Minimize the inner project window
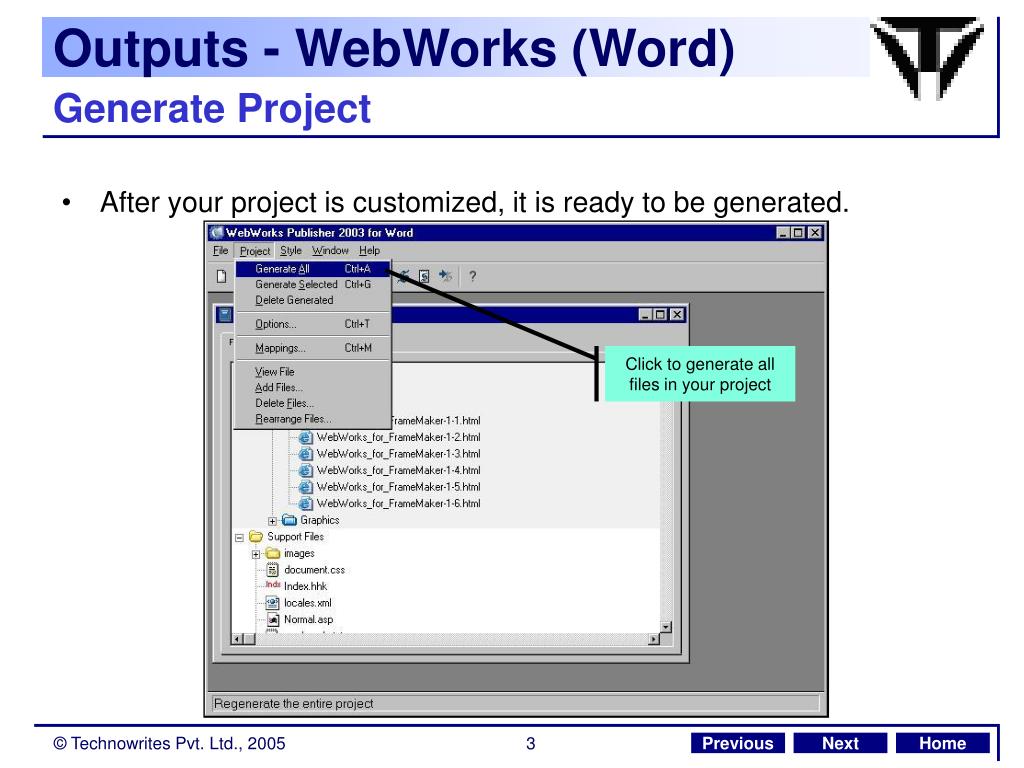Viewport: 1024px width, 768px height. 645,315
